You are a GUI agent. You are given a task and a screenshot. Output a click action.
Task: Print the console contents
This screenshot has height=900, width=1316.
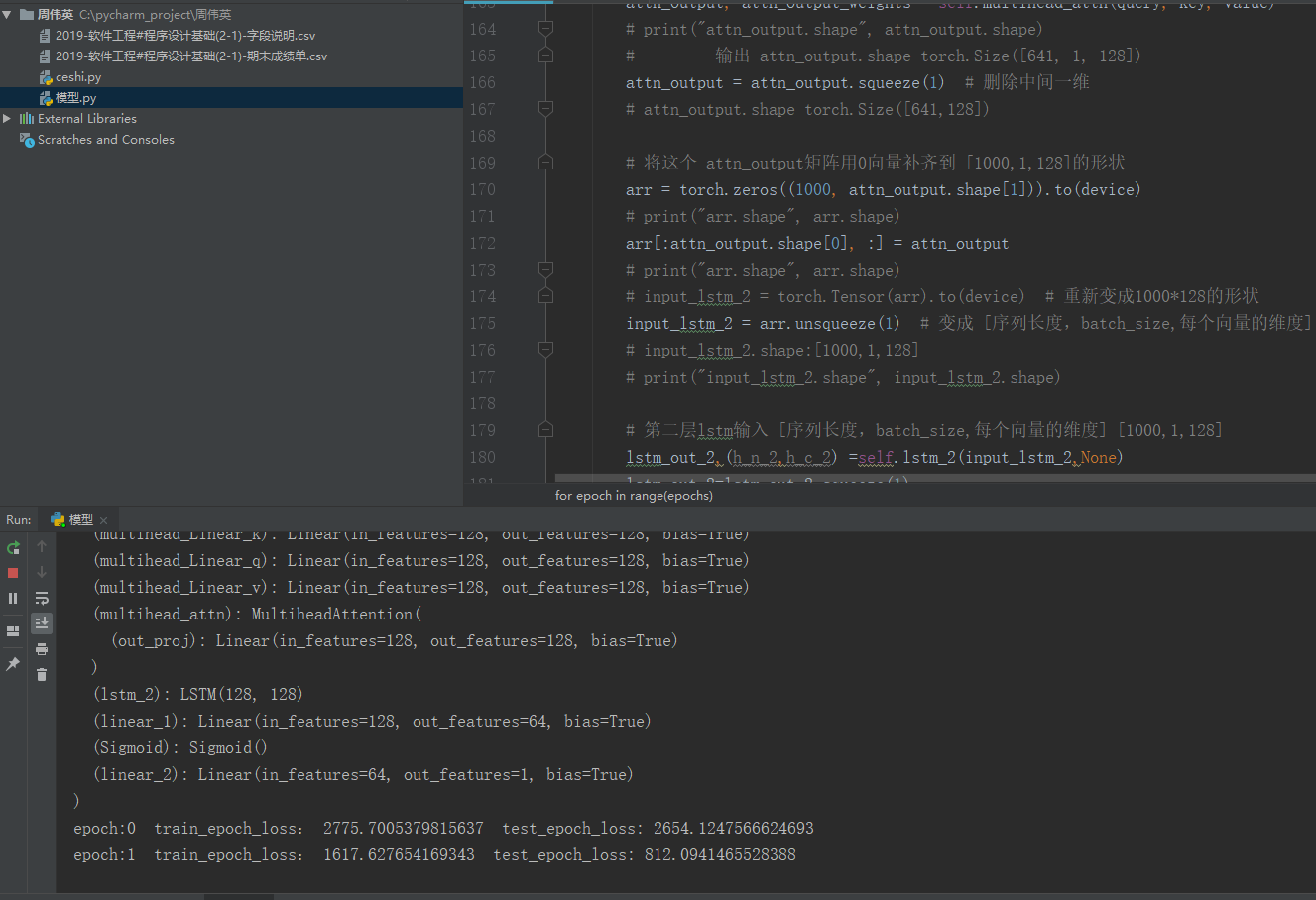[x=41, y=648]
